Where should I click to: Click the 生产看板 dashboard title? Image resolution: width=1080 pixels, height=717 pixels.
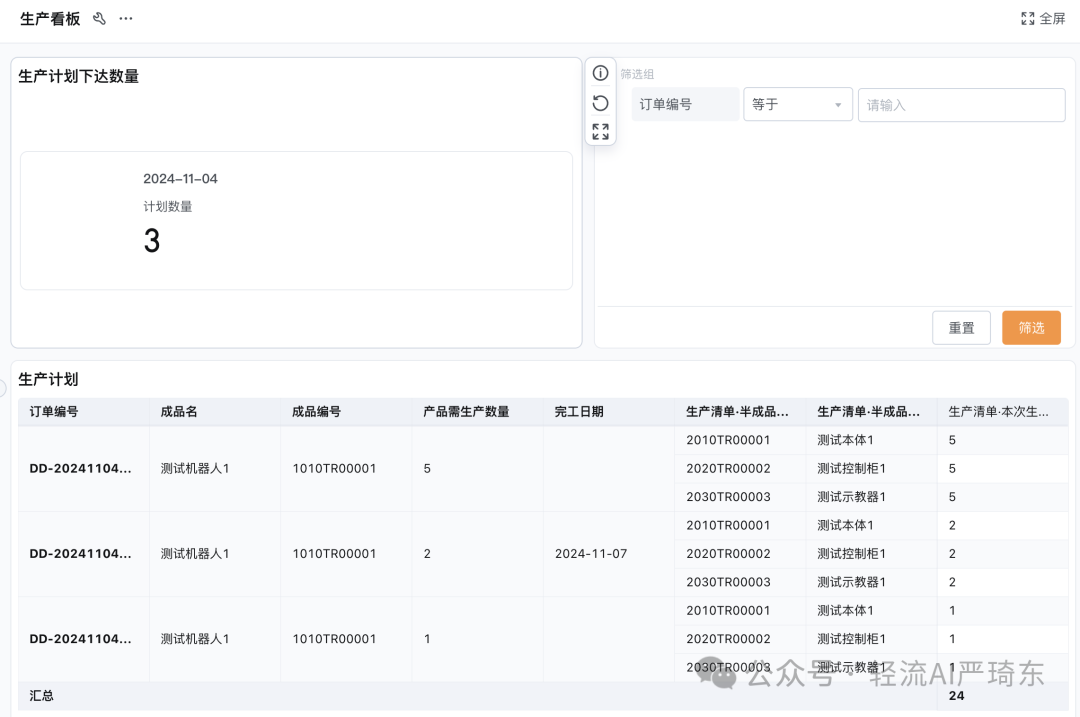50,19
